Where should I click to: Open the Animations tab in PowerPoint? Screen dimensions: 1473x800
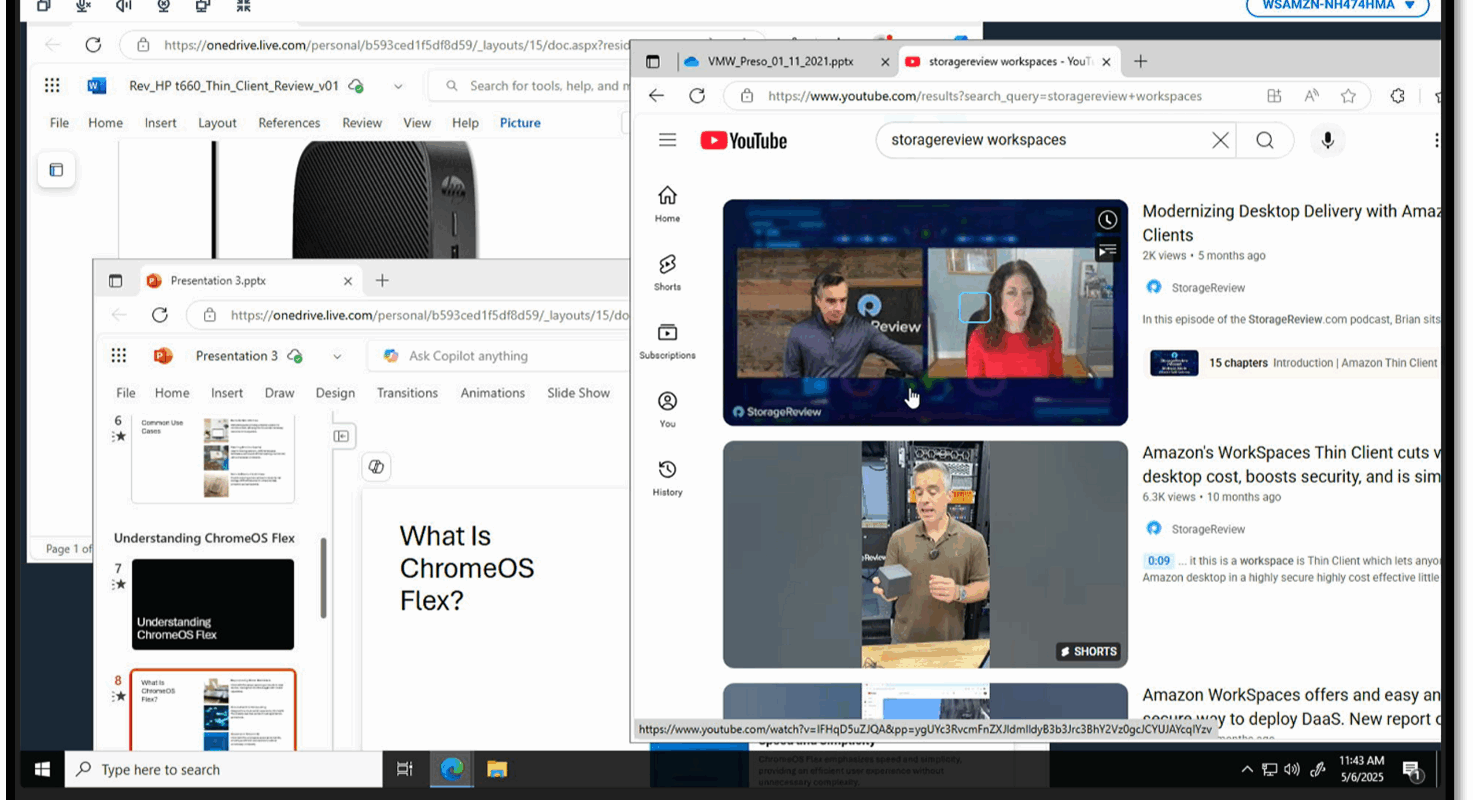492,393
